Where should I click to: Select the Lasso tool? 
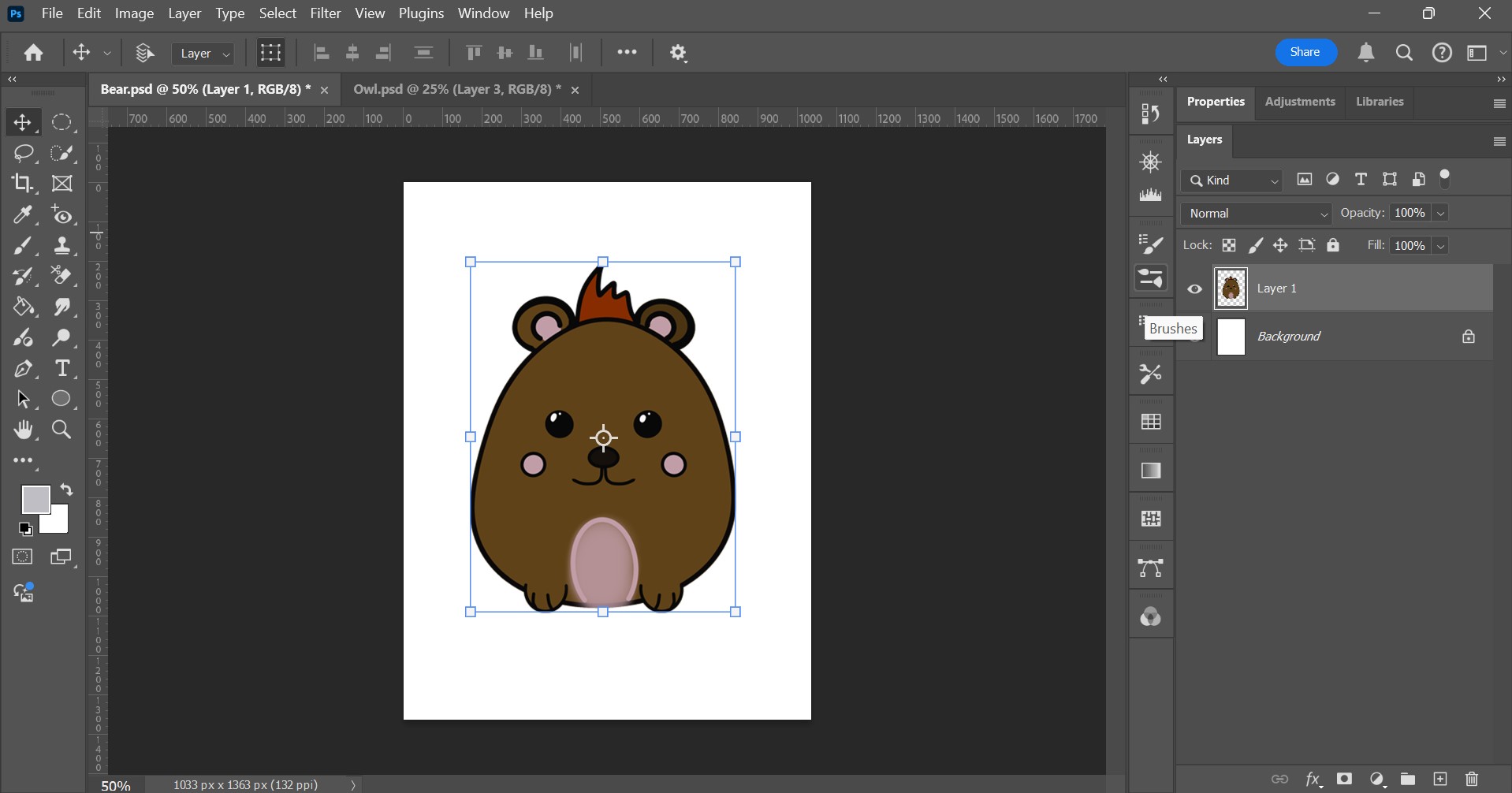(x=24, y=153)
